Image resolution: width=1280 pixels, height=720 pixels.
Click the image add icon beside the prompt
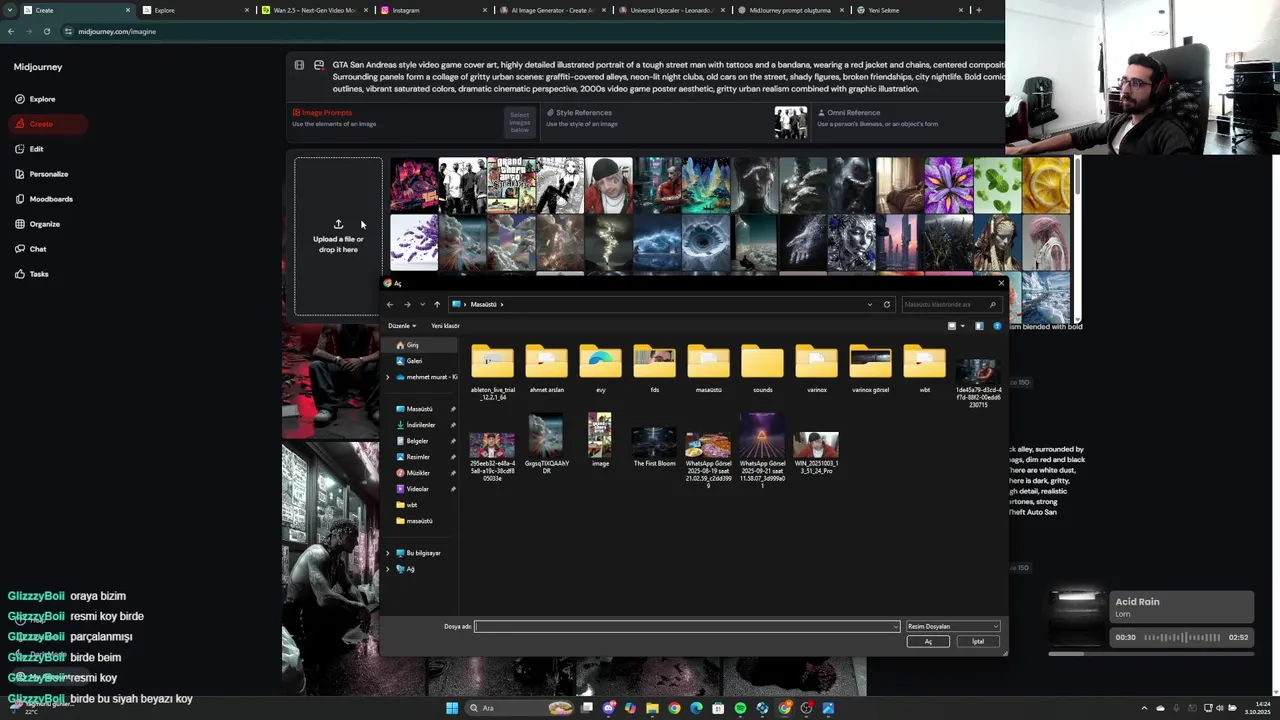pyautogui.click(x=319, y=65)
